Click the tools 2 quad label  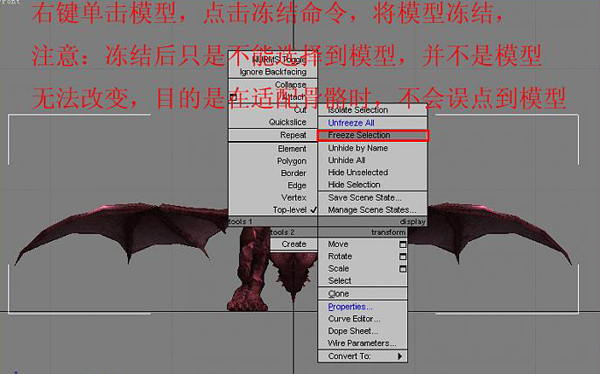(282, 232)
